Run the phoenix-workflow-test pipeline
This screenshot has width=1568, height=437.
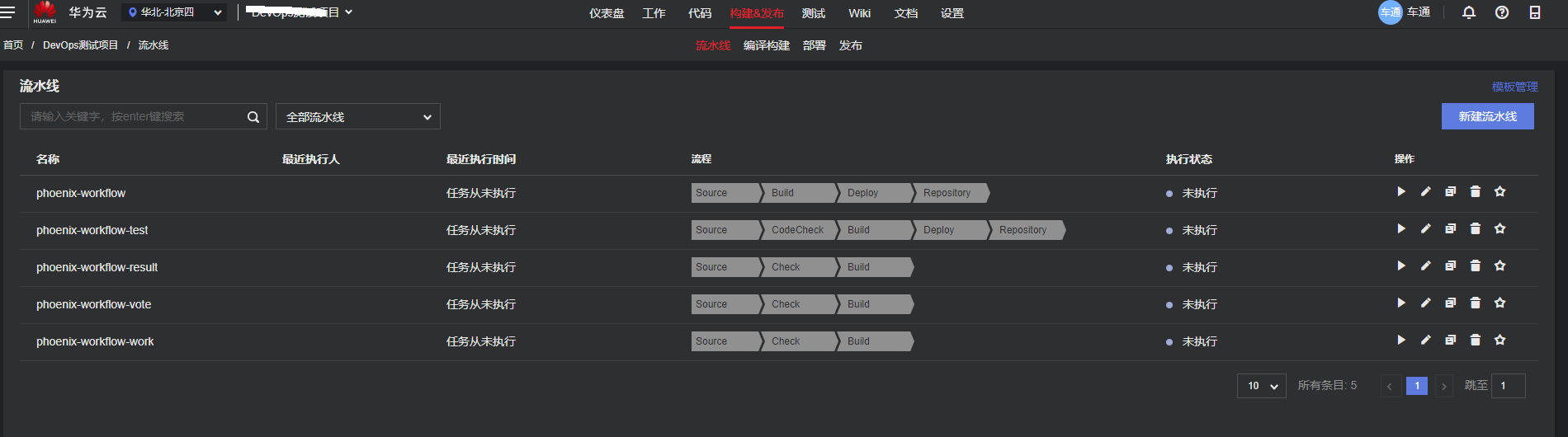point(1400,228)
